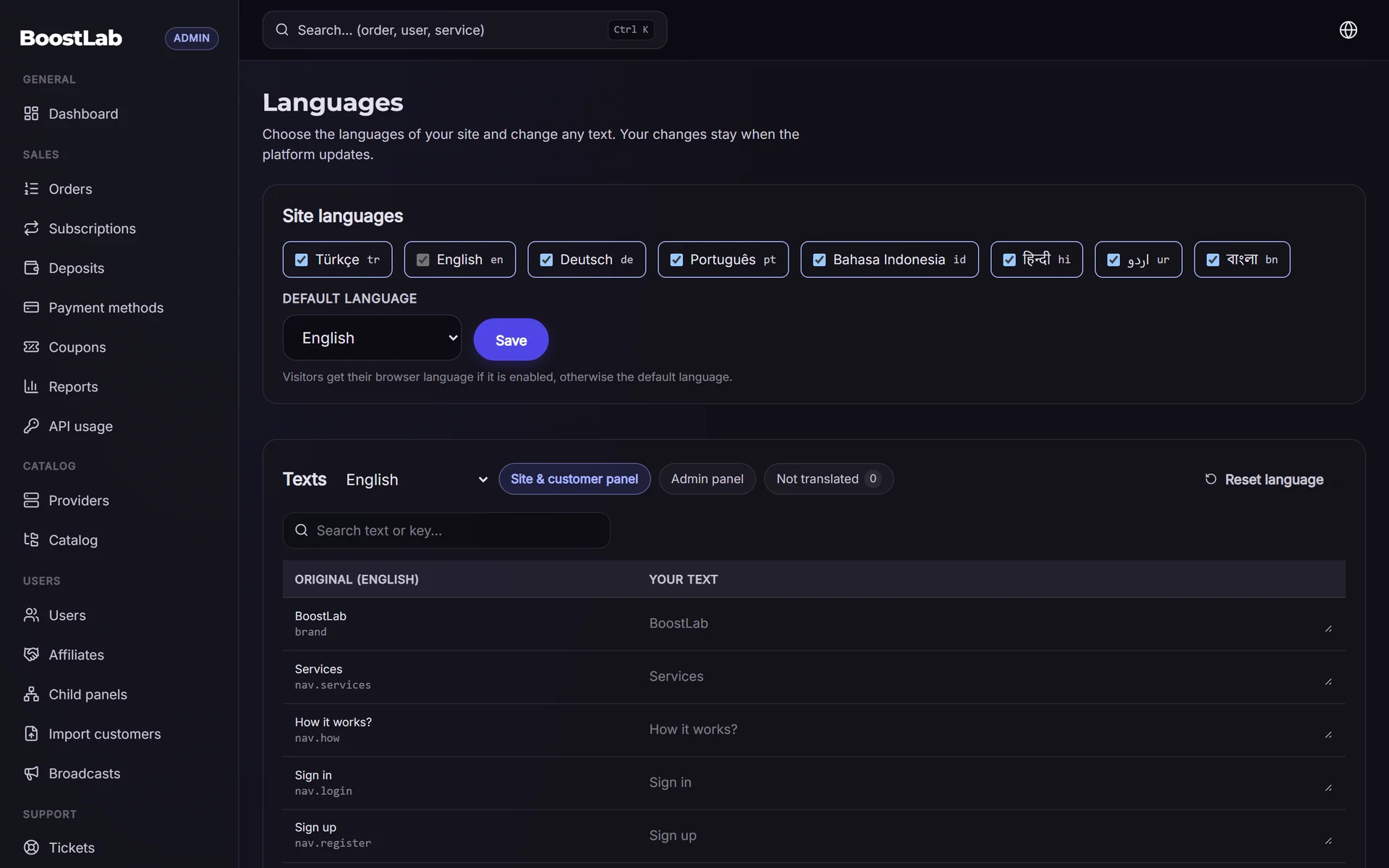This screenshot has width=1389, height=868.
Task: Click the Users people icon
Action: (31, 615)
